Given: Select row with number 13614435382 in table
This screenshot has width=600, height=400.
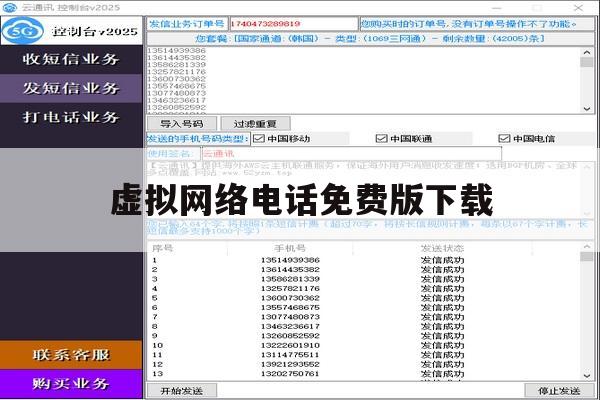Looking at the screenshot, I should 364,269.
